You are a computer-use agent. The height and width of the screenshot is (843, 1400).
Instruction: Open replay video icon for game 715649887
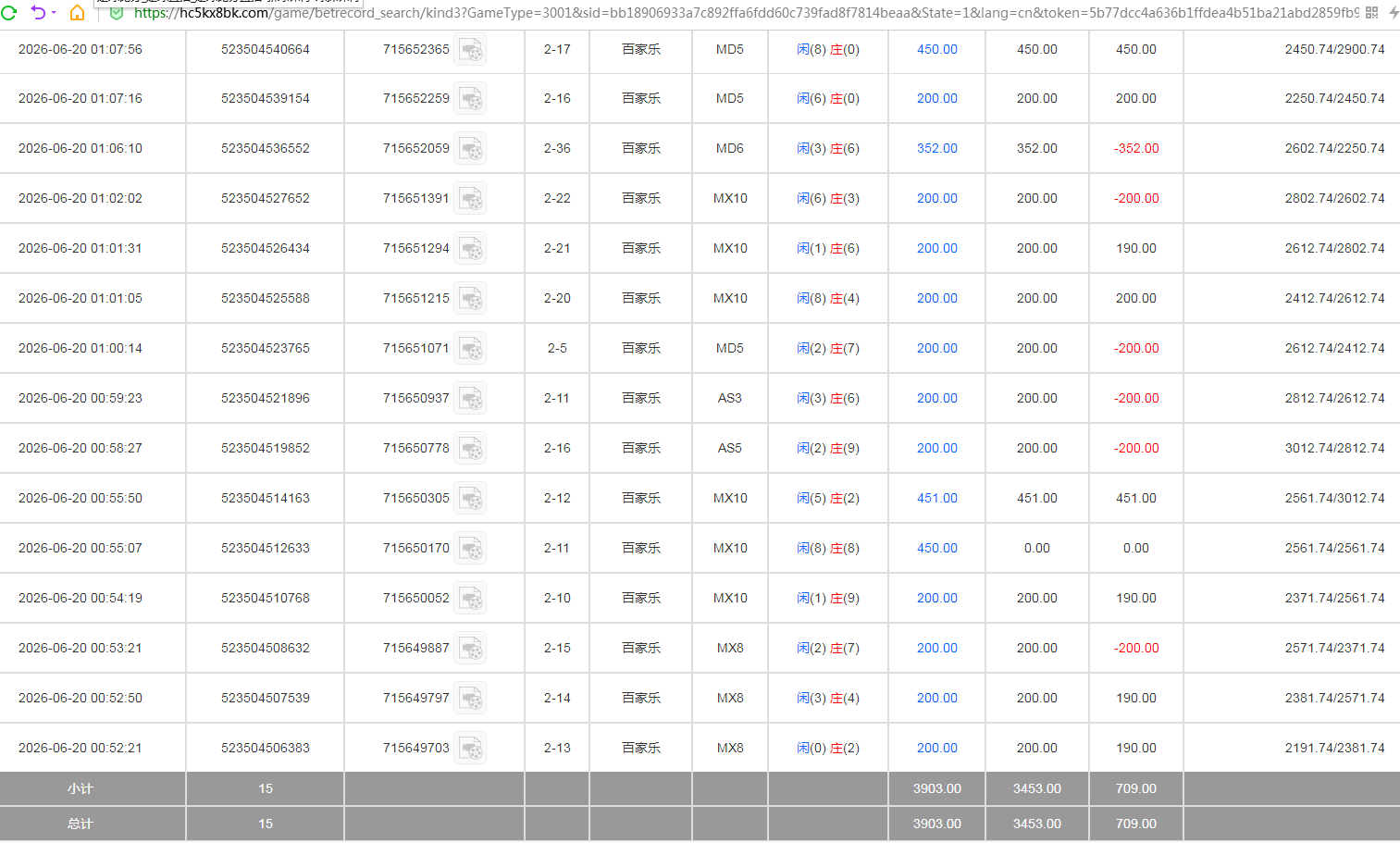point(471,648)
